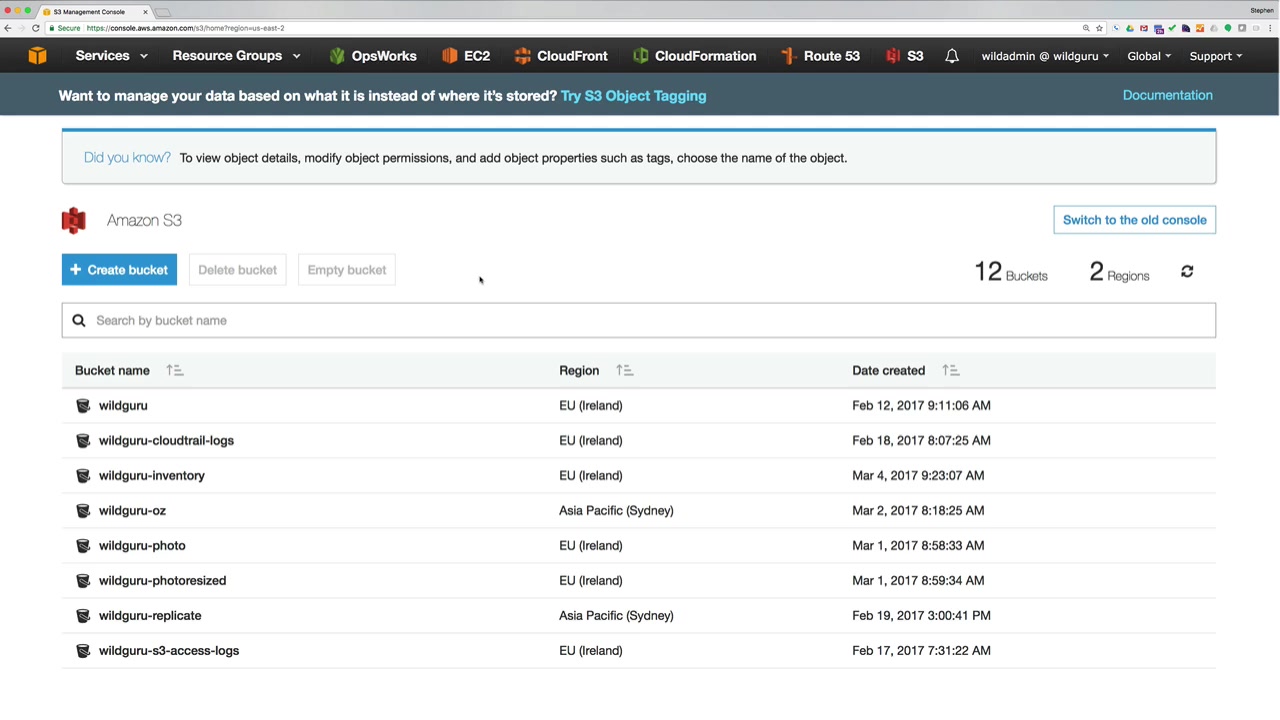Click the bucket icon beside wildguru-s3-access-logs
Image resolution: width=1280 pixels, height=720 pixels.
click(x=83, y=650)
